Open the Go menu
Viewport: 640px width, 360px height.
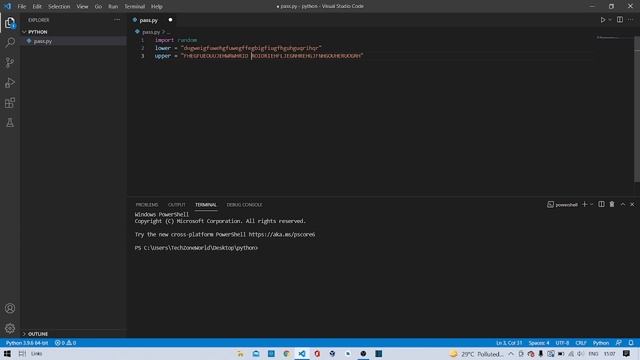(x=98, y=7)
